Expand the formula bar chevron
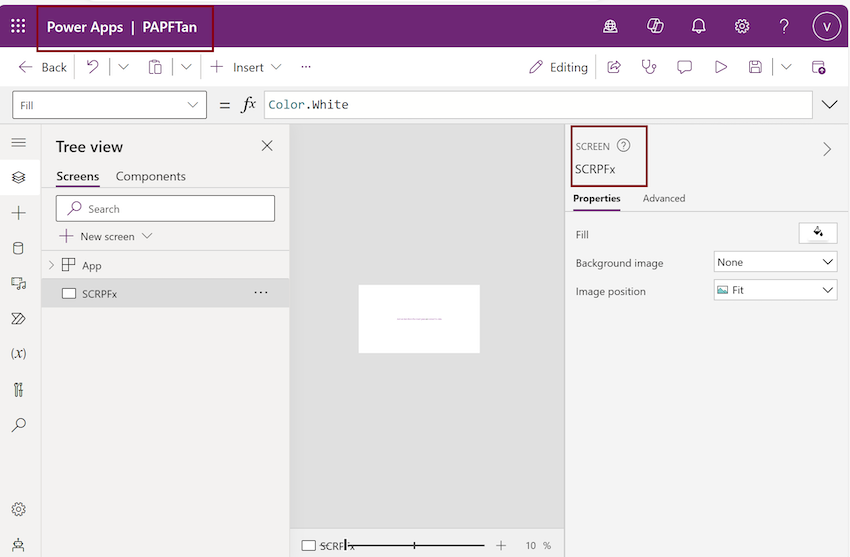Image resolution: width=850 pixels, height=557 pixels. pyautogui.click(x=829, y=105)
